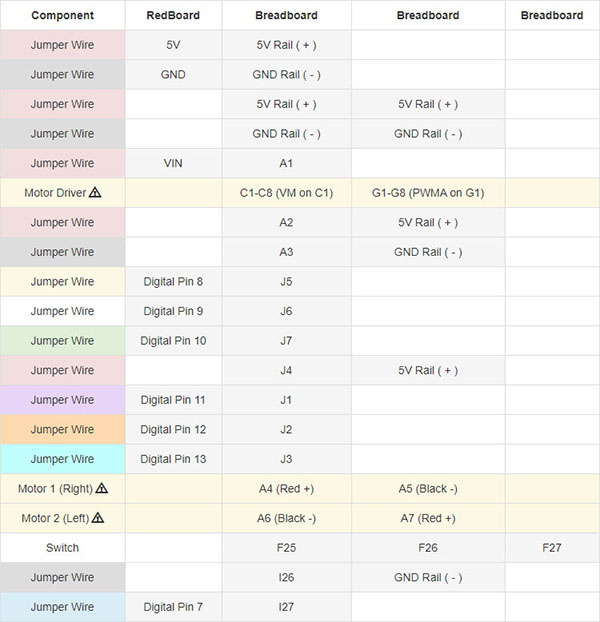Image resolution: width=600 pixels, height=622 pixels.
Task: Select the RedBoard column header
Action: click(x=173, y=15)
